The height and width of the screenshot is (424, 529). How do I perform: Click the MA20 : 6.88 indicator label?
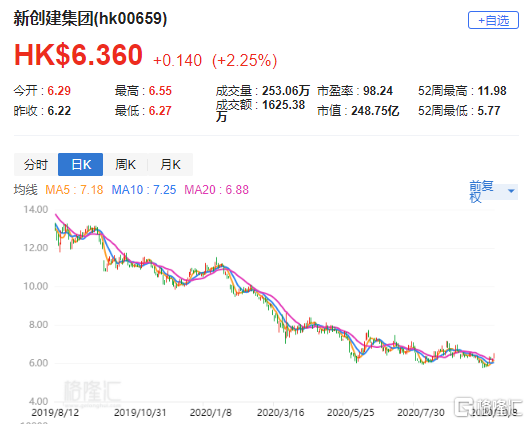[217, 190]
